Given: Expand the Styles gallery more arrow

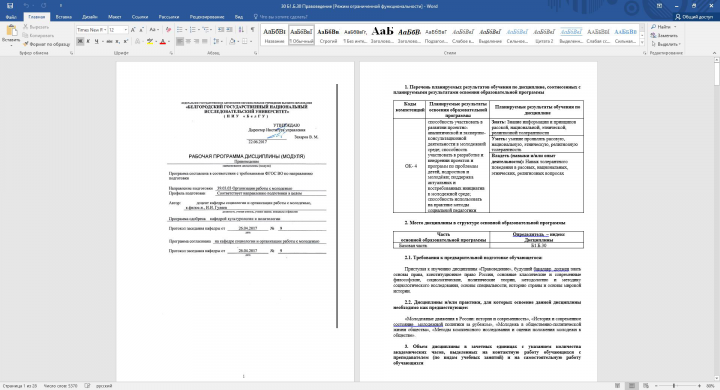Looking at the screenshot, I should point(642,43).
